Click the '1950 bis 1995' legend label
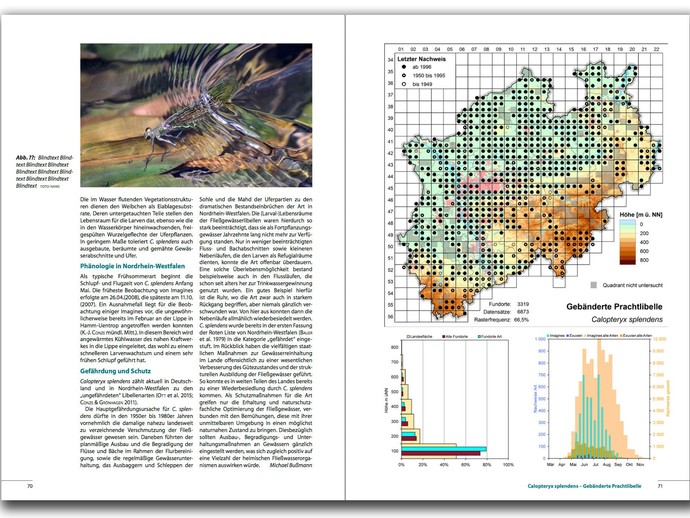Image resolution: width=690 pixels, height=518 pixels. click(429, 76)
